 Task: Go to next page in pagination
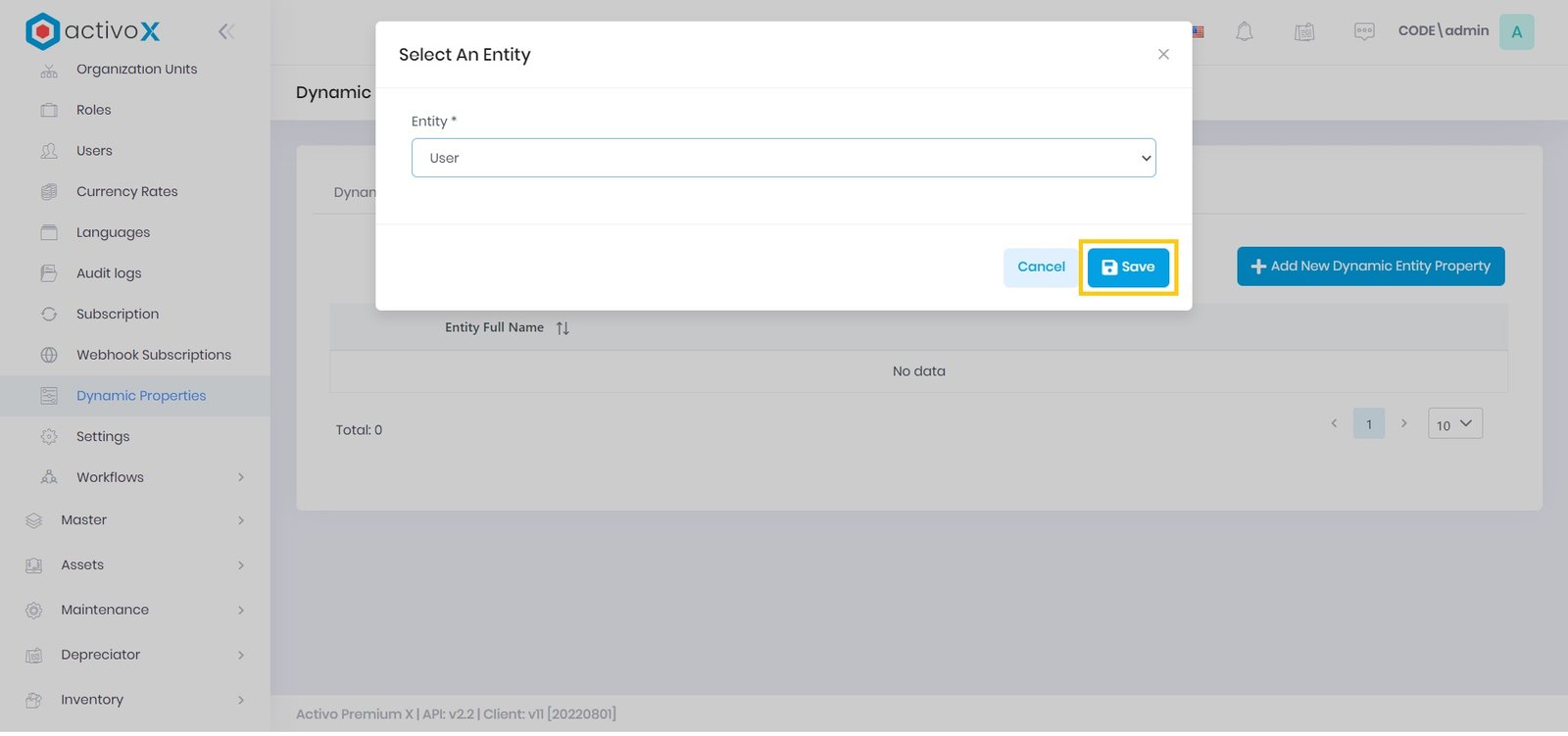pos(1403,423)
